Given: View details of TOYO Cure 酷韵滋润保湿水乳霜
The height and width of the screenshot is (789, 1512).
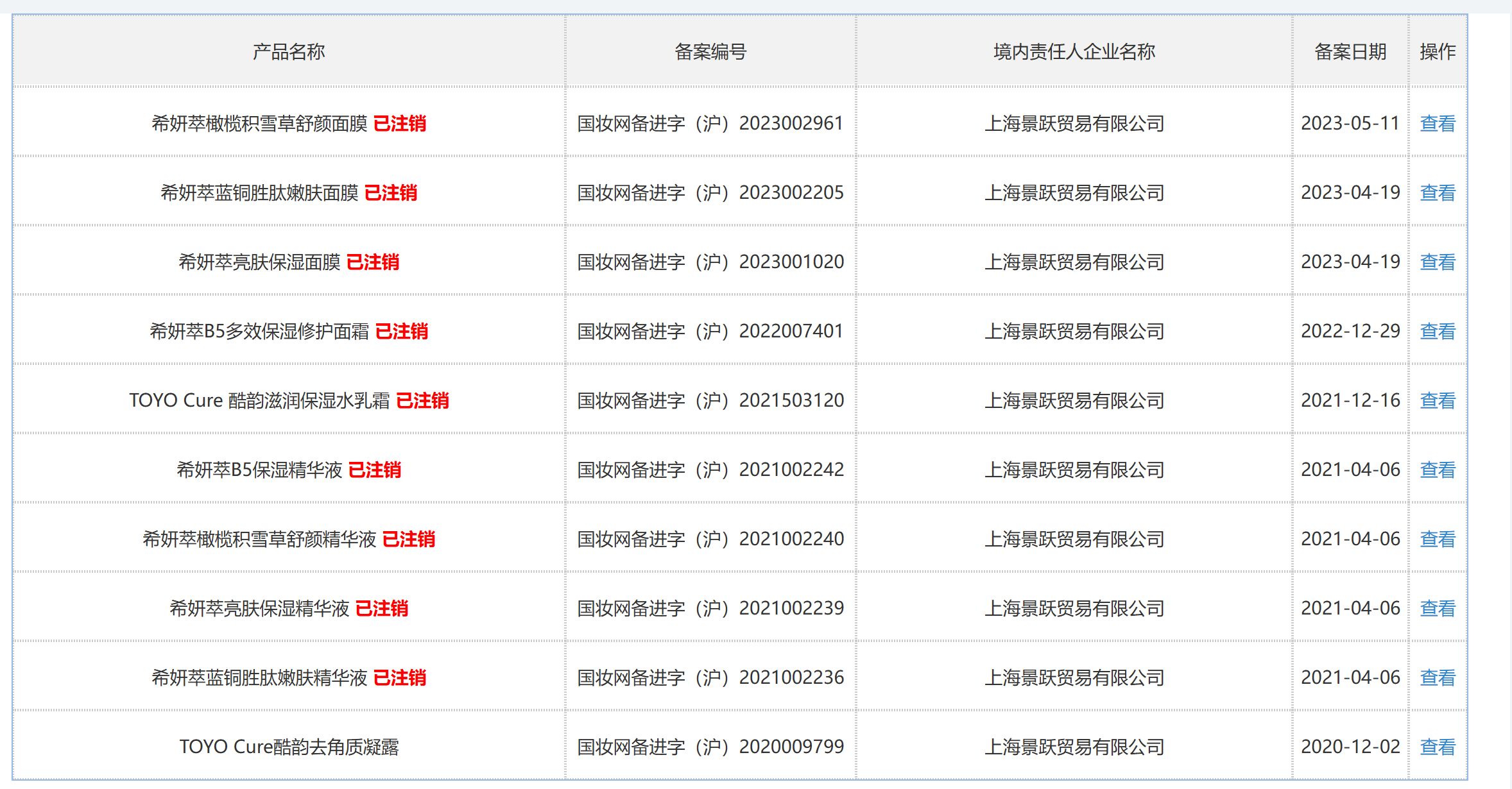Looking at the screenshot, I should [x=1438, y=400].
